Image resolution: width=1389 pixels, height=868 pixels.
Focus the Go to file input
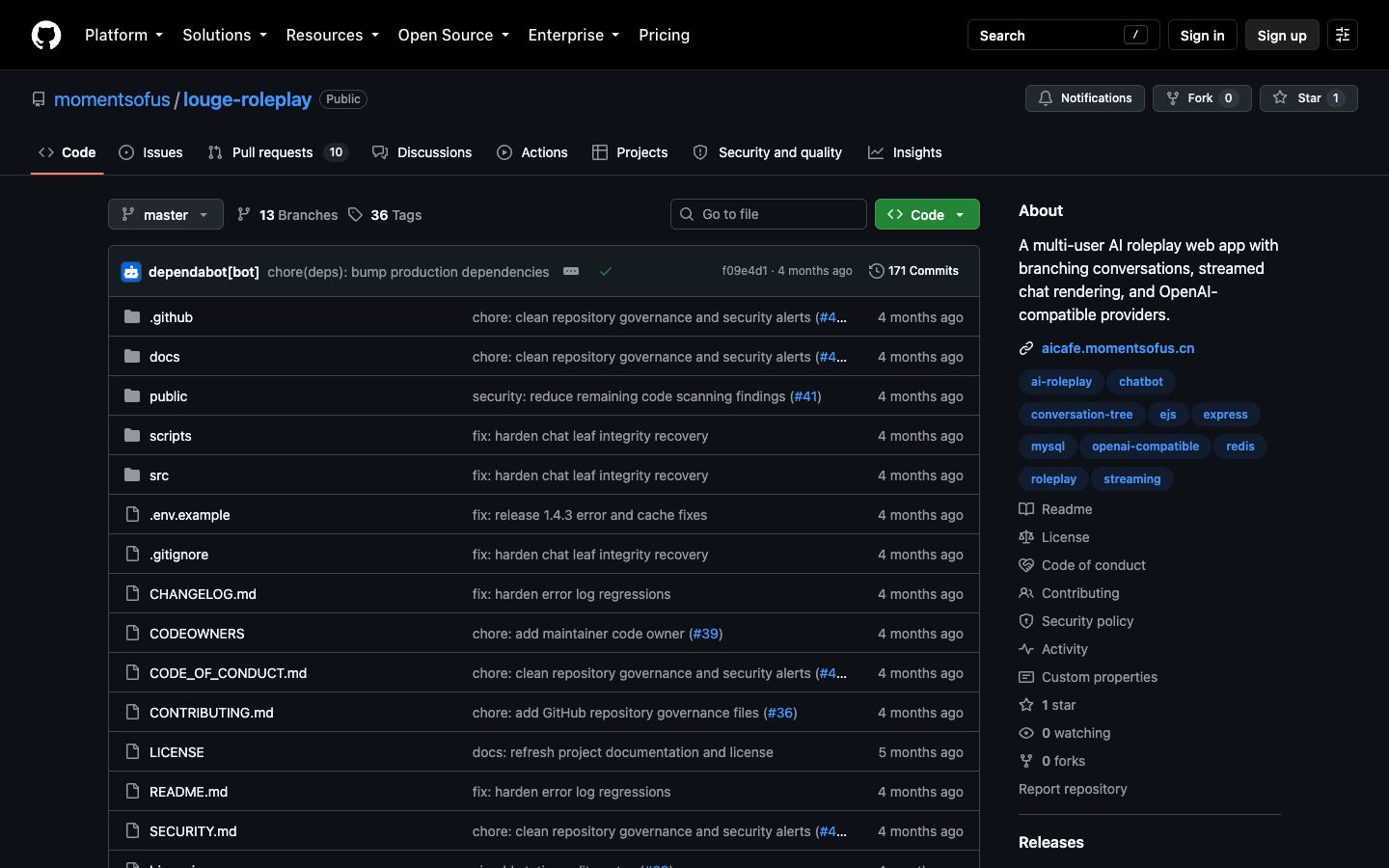(769, 214)
